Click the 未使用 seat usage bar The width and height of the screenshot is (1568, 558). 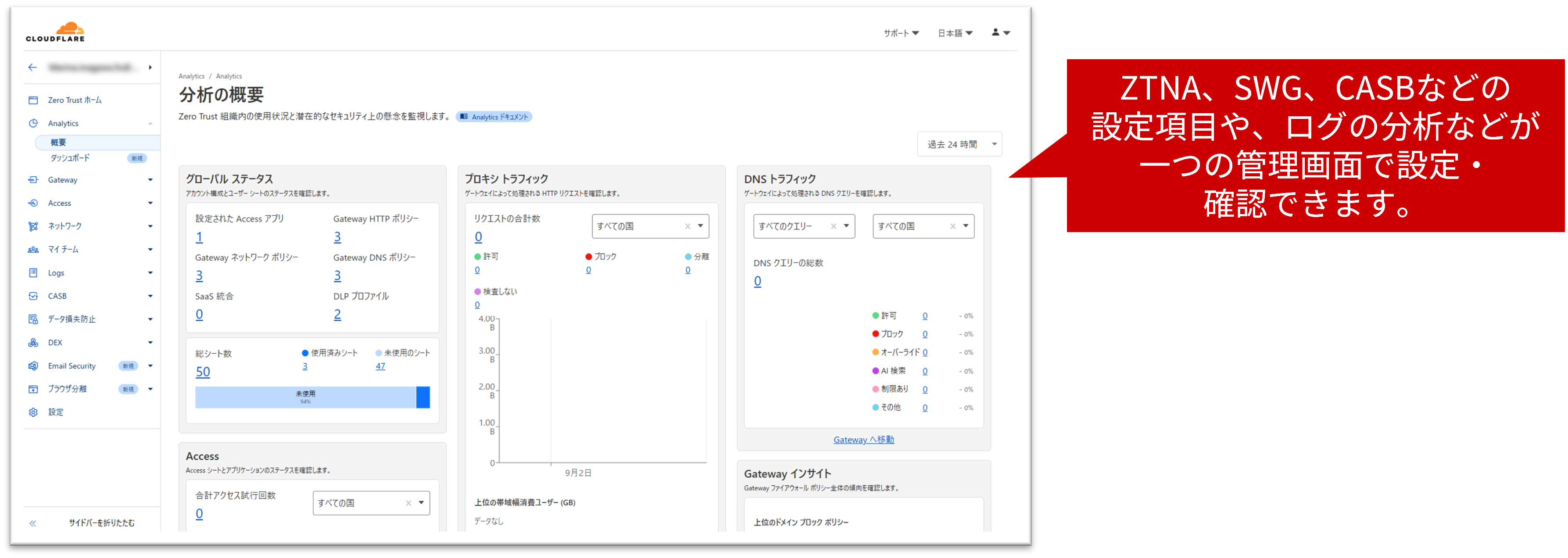305,397
